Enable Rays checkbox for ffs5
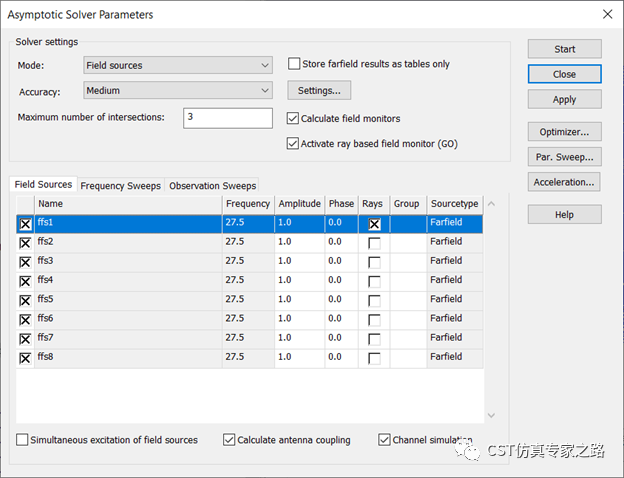Screen dimensions: 624x478 pos(374,301)
